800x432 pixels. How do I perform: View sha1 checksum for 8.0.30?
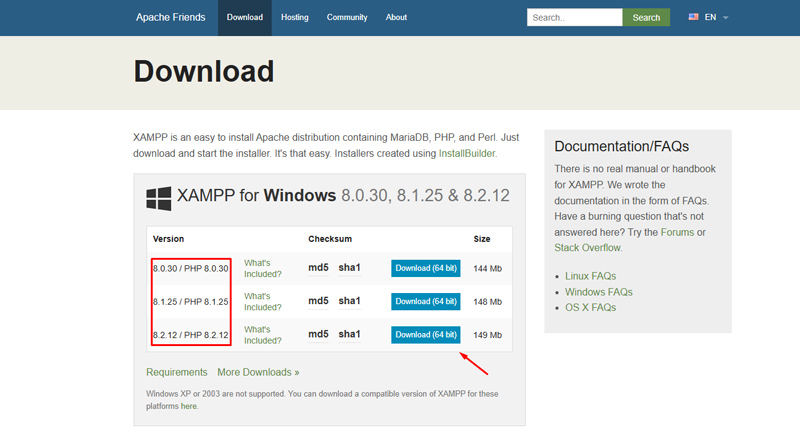pos(349,268)
